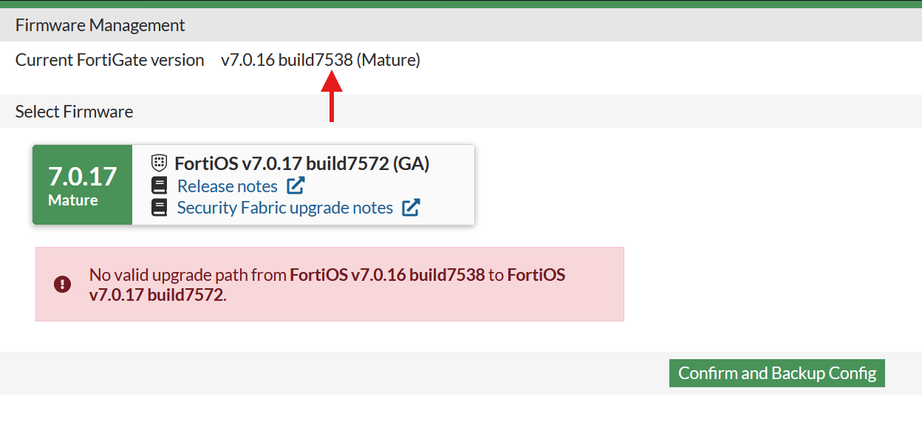The width and height of the screenshot is (922, 442).
Task: Click book icon beside Security Fabric upgrade notes
Action: (x=159, y=207)
